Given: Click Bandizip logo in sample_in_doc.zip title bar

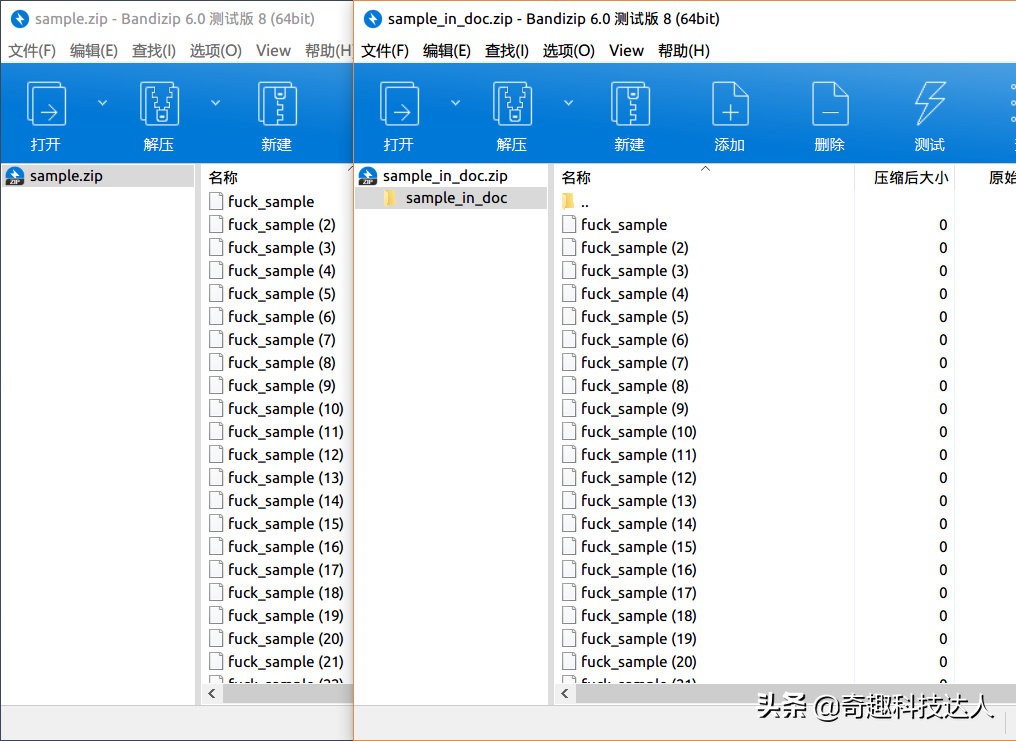Looking at the screenshot, I should pyautogui.click(x=373, y=19).
